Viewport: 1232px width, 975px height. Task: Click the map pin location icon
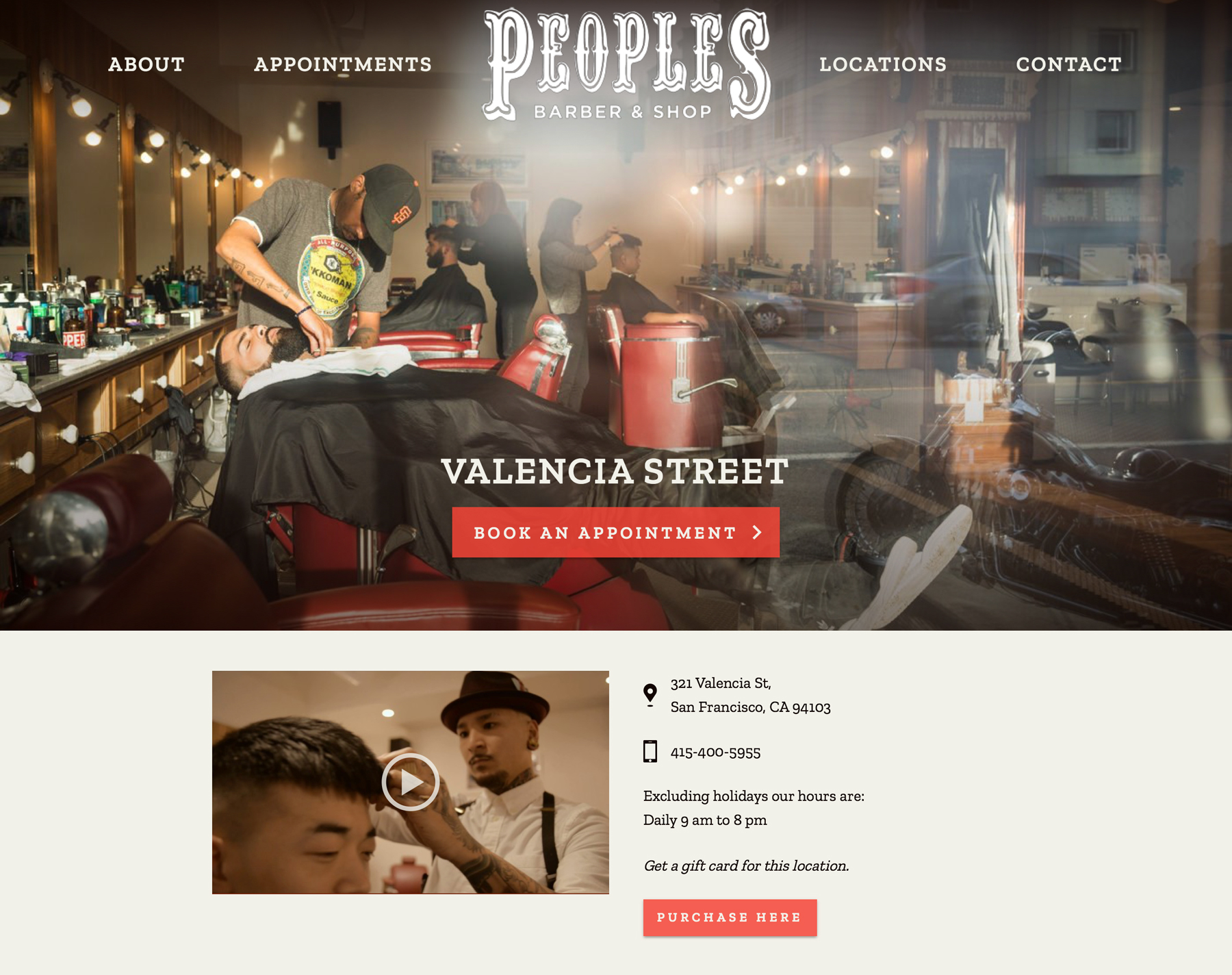click(650, 695)
